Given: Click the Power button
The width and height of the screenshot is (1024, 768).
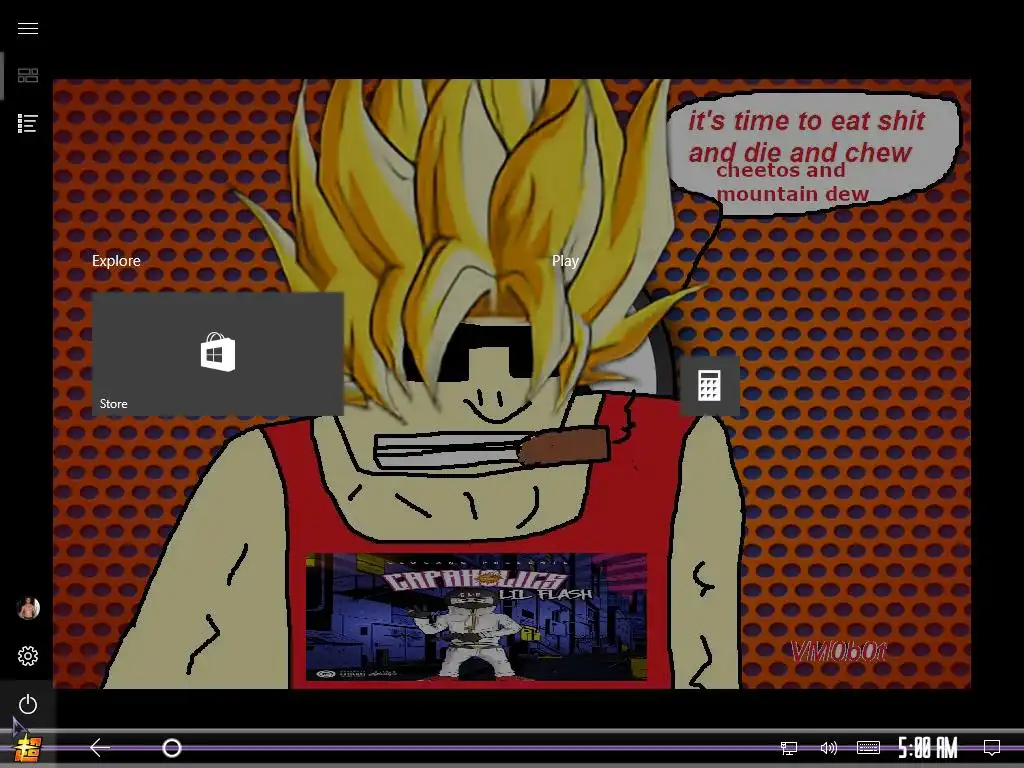Looking at the screenshot, I should tap(27, 704).
